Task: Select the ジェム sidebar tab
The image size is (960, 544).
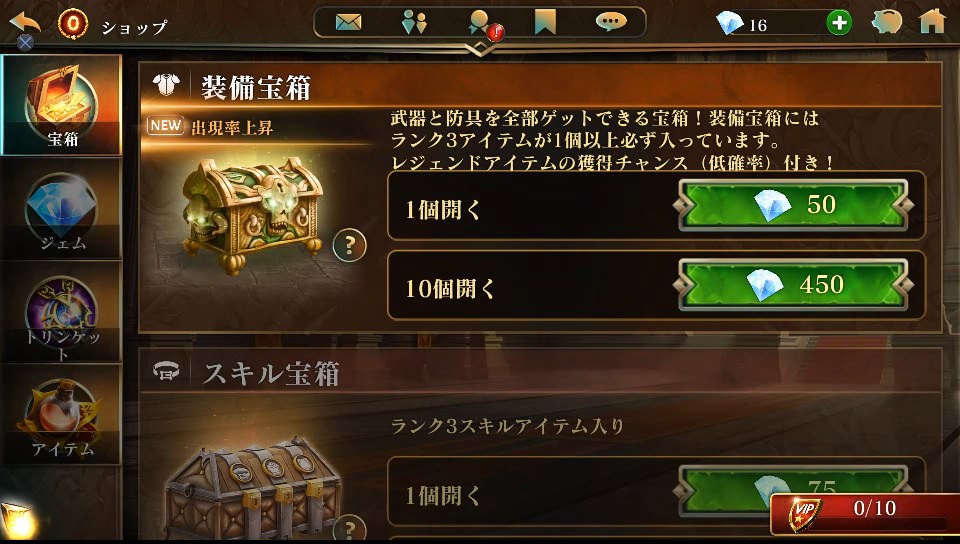Action: 61,209
